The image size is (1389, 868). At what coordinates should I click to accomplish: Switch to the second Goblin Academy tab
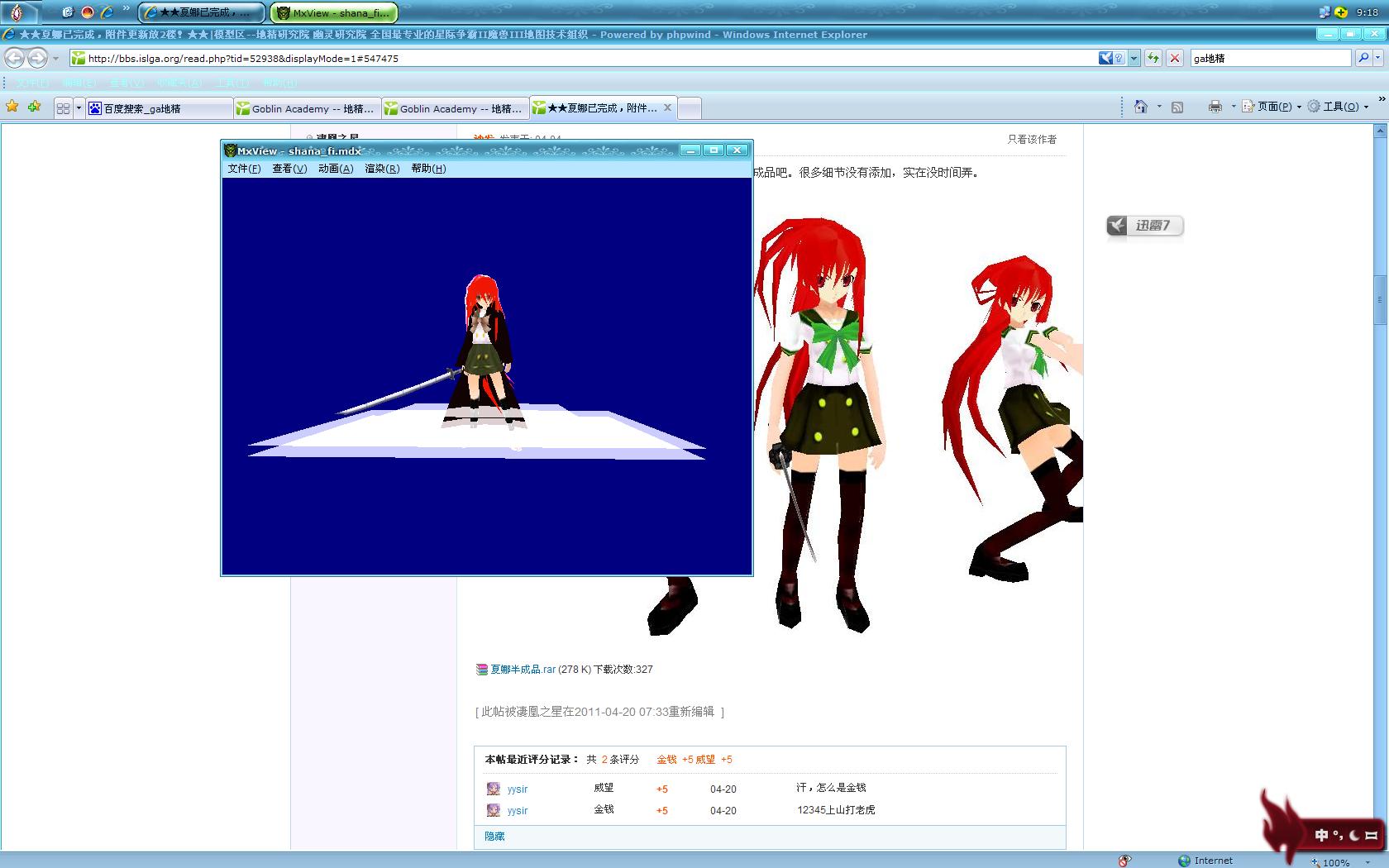(x=455, y=108)
